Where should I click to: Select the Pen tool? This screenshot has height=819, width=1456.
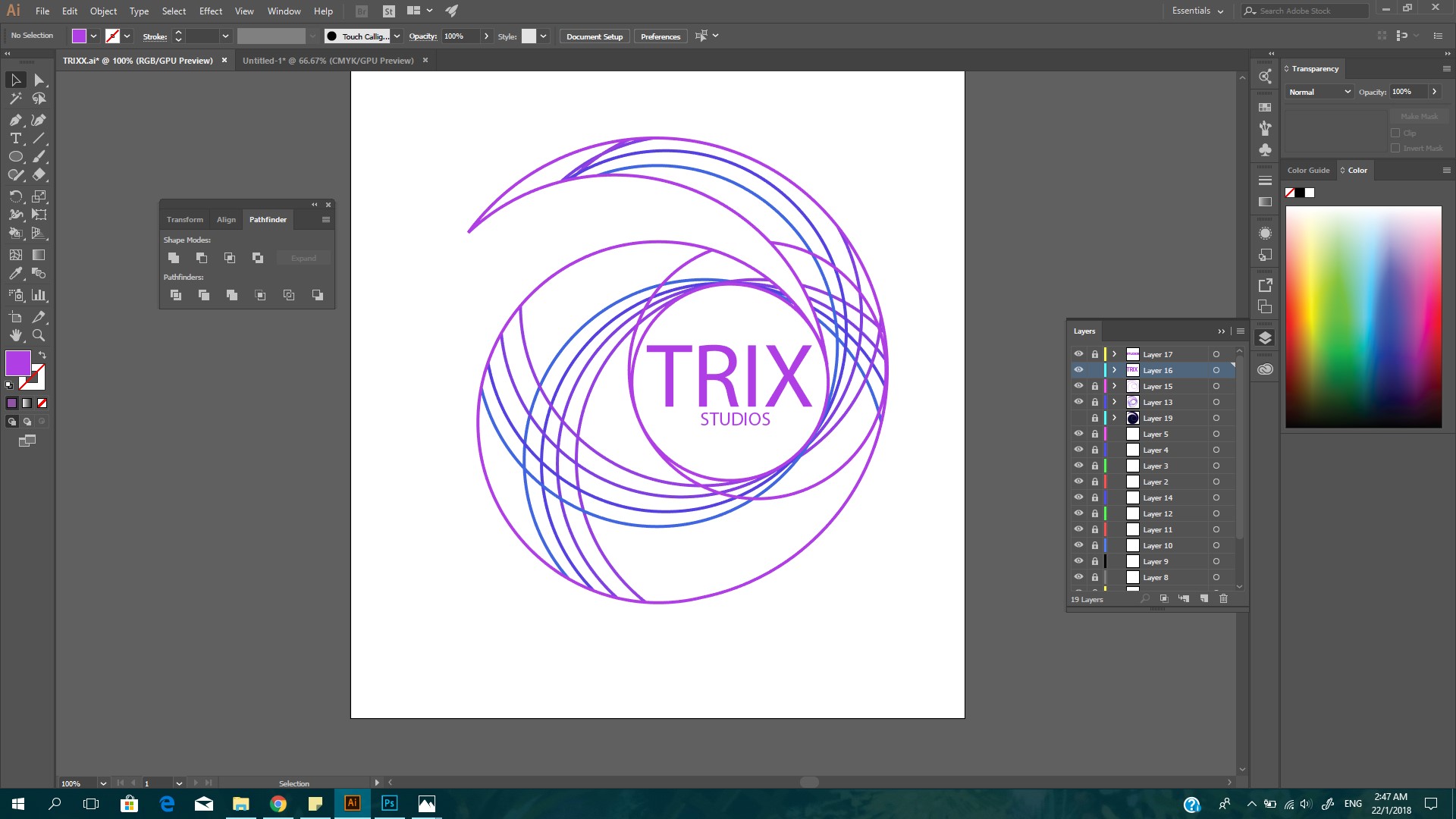coord(16,120)
